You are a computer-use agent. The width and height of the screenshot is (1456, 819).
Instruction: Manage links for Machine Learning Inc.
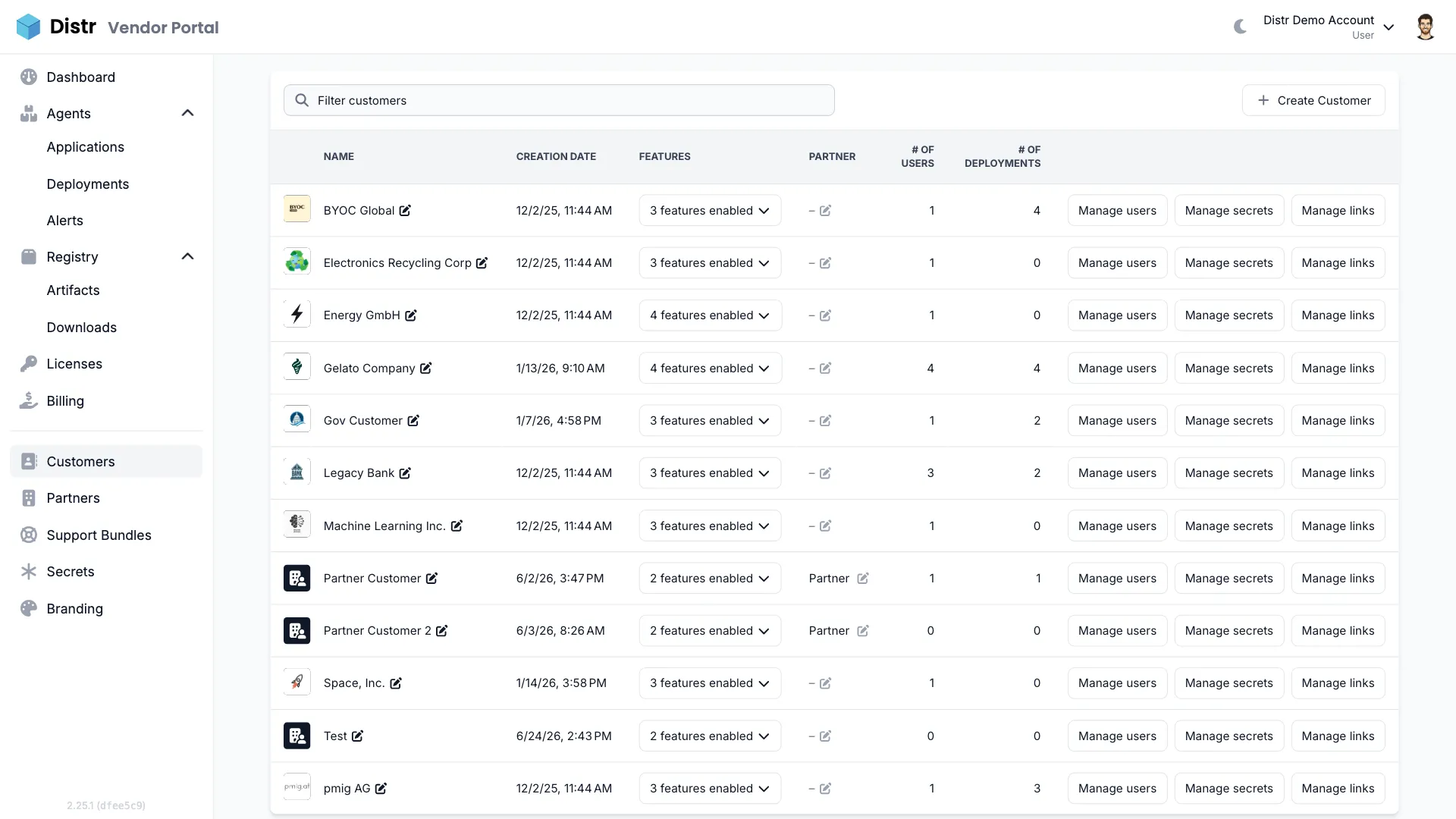[x=1338, y=526]
